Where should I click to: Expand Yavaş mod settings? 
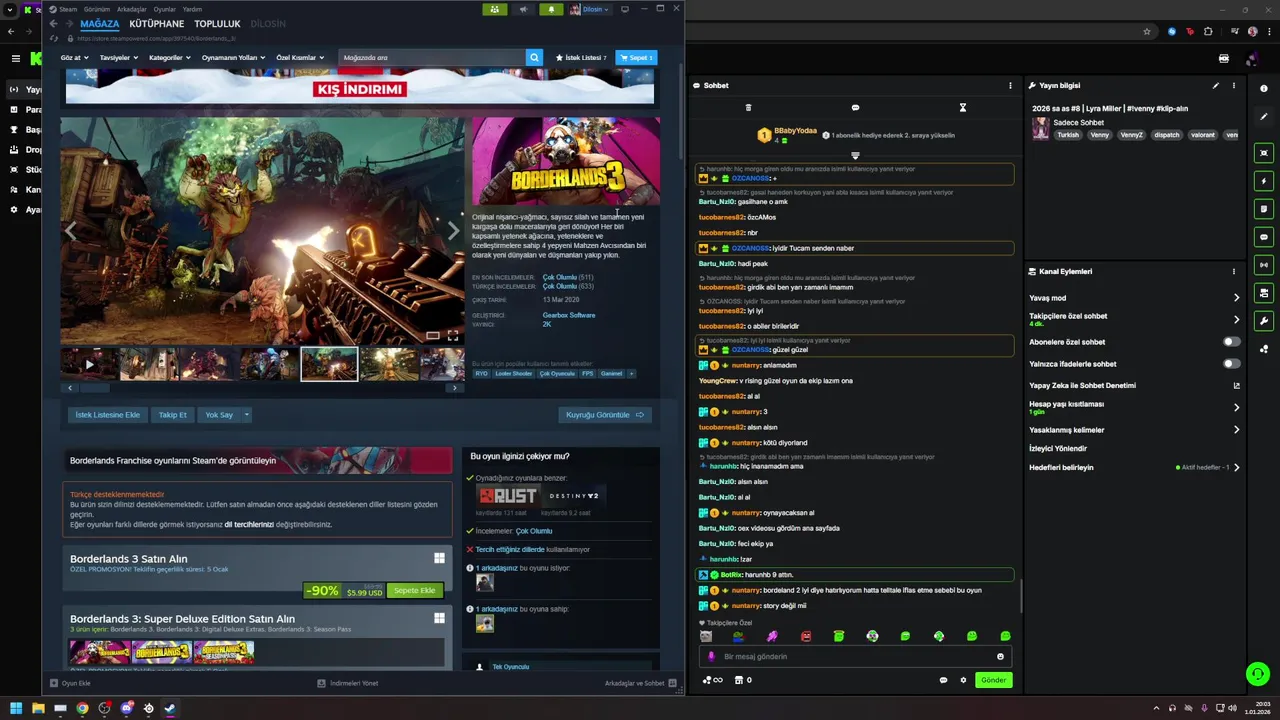click(1237, 298)
